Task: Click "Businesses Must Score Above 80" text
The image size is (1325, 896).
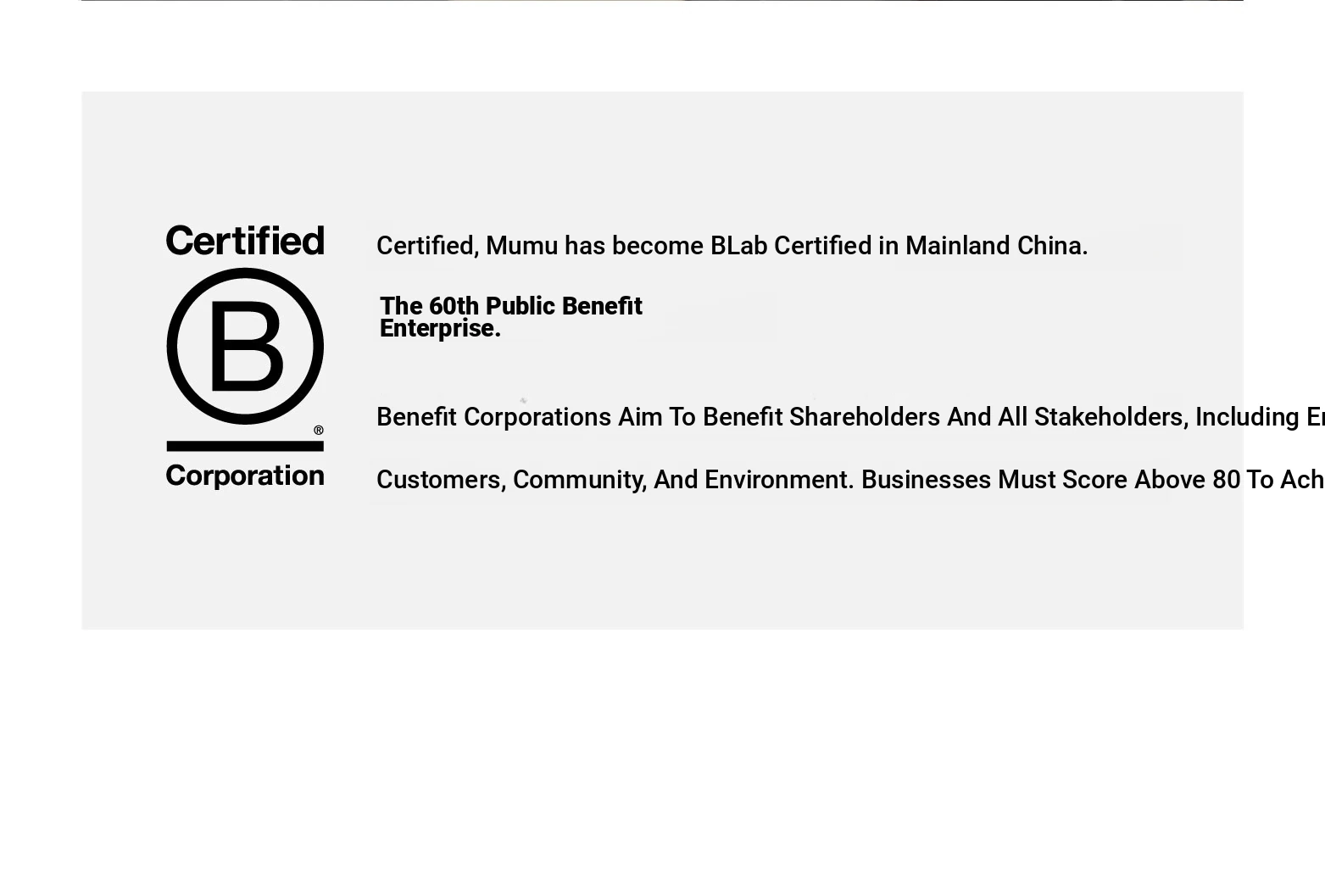Action: point(1050,480)
